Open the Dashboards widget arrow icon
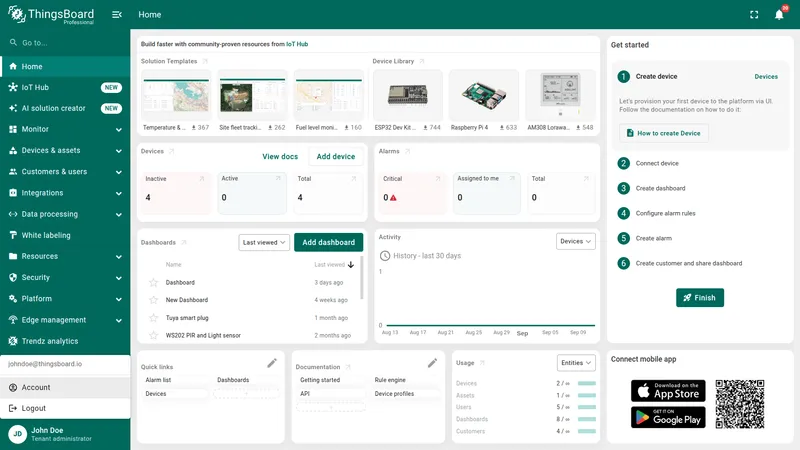The width and height of the screenshot is (800, 450). point(184,242)
